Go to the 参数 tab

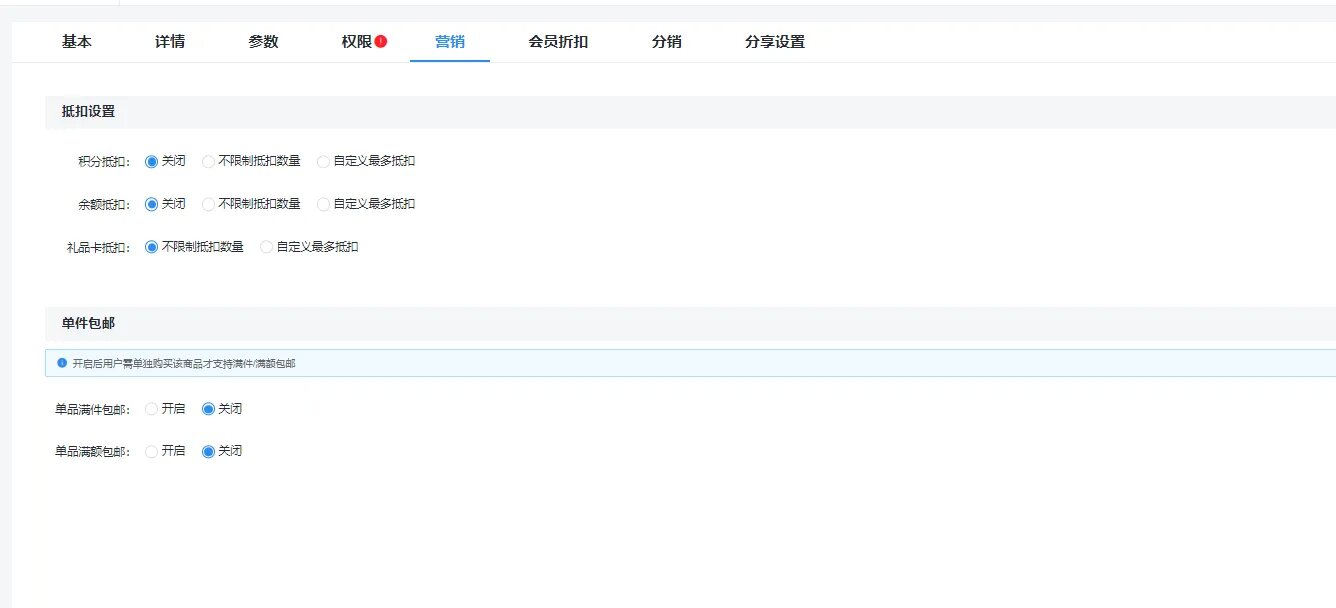tap(263, 42)
